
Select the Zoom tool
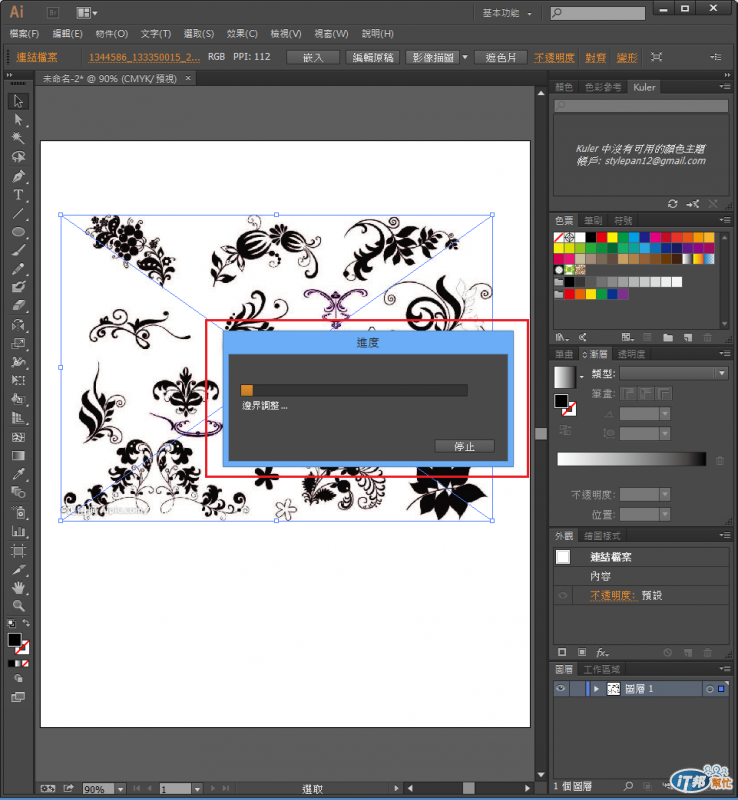18,606
